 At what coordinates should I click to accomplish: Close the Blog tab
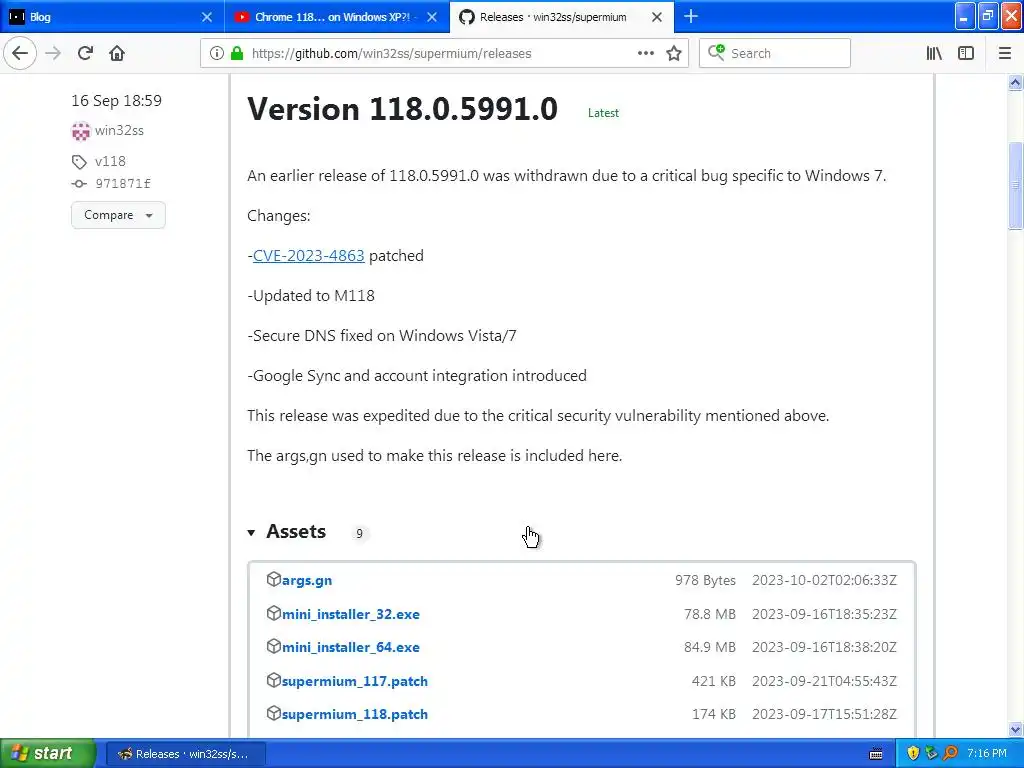[x=206, y=17]
